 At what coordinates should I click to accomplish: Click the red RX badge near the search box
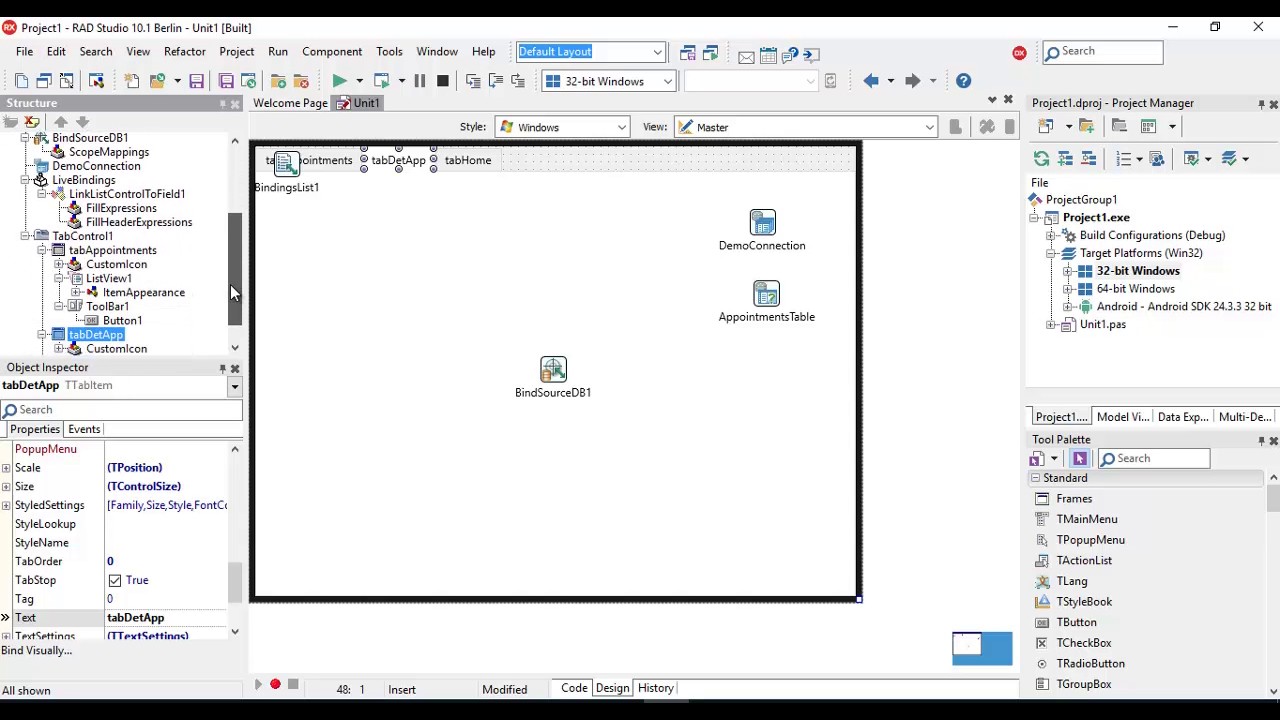[1019, 53]
